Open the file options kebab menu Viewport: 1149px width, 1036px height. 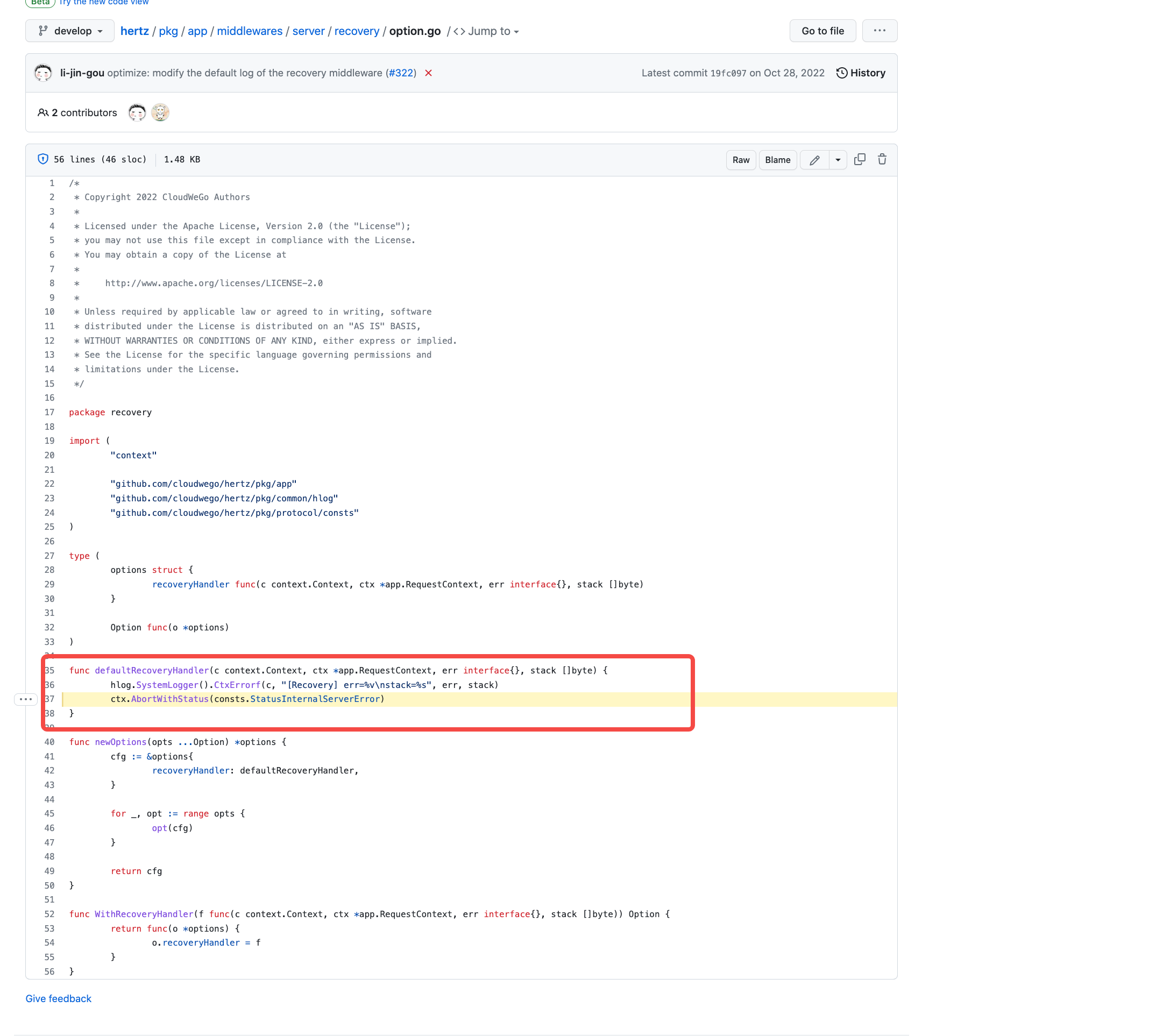tap(879, 31)
